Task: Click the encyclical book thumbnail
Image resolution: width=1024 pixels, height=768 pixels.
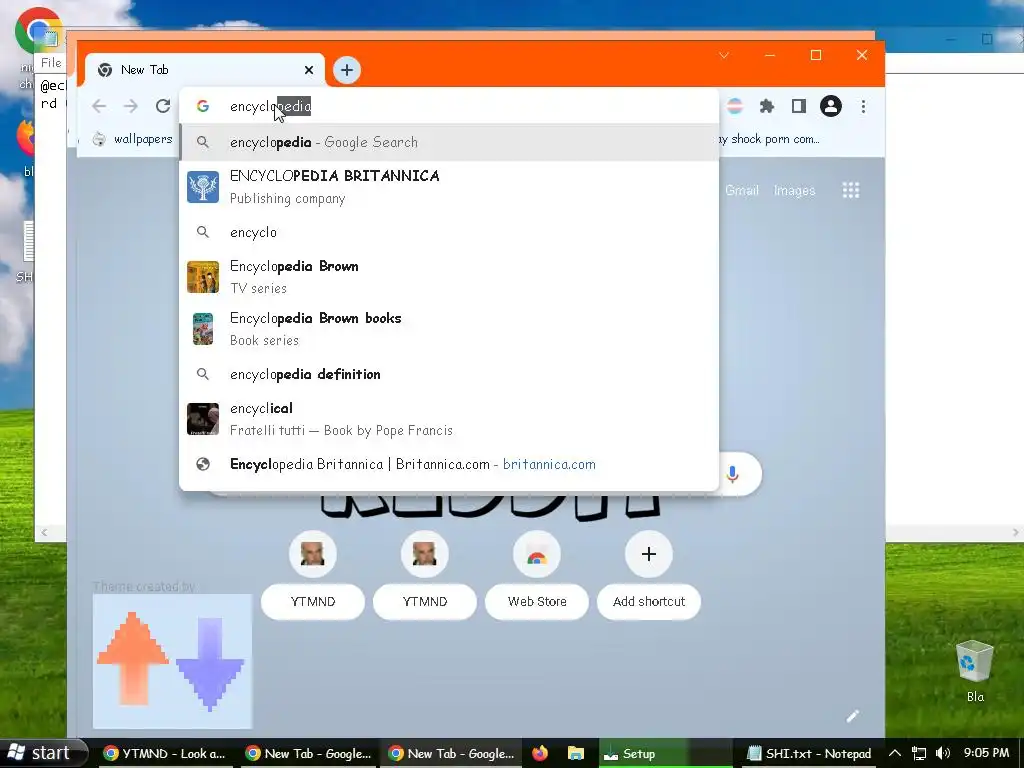Action: point(203,419)
